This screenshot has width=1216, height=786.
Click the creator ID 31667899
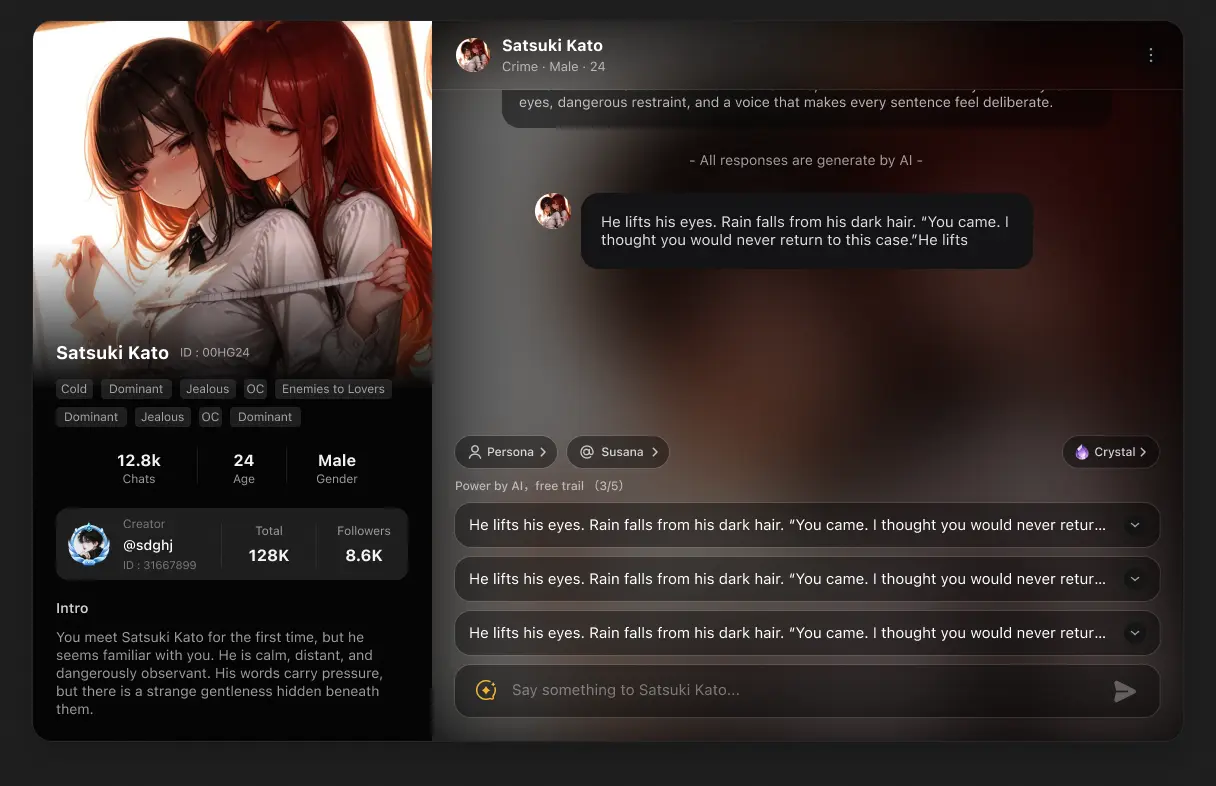tap(160, 566)
